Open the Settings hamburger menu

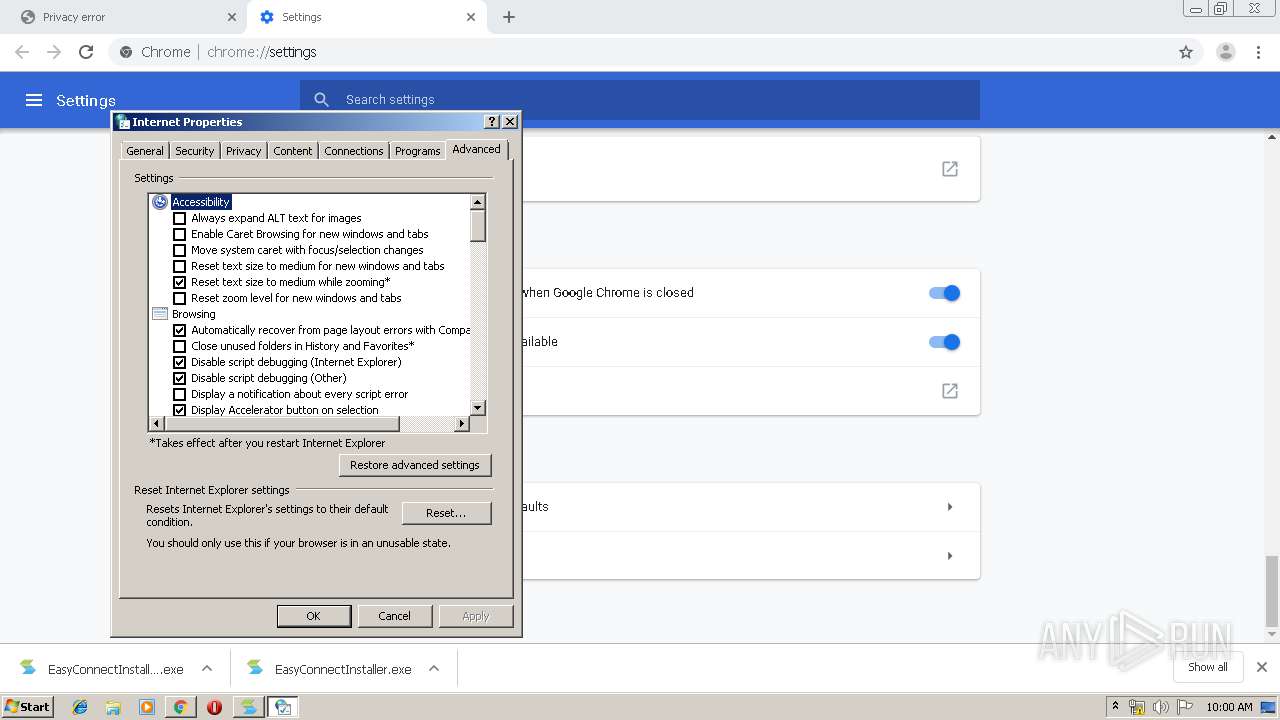click(x=34, y=100)
